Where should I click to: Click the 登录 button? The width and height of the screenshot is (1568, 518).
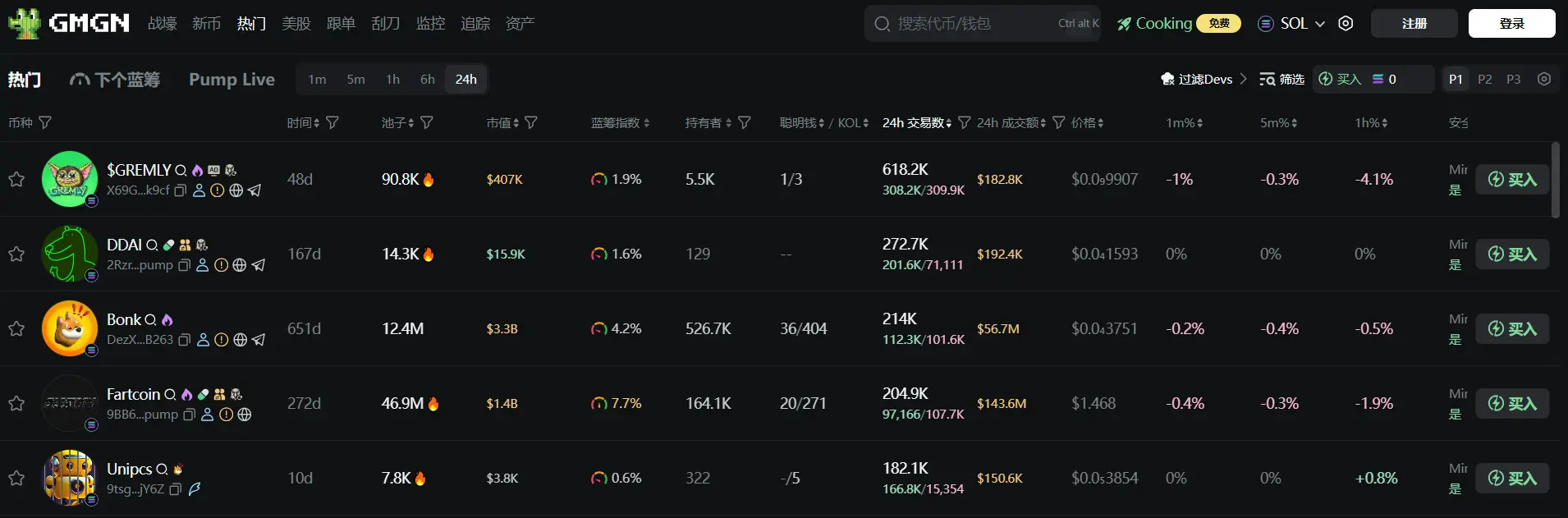click(x=1512, y=23)
